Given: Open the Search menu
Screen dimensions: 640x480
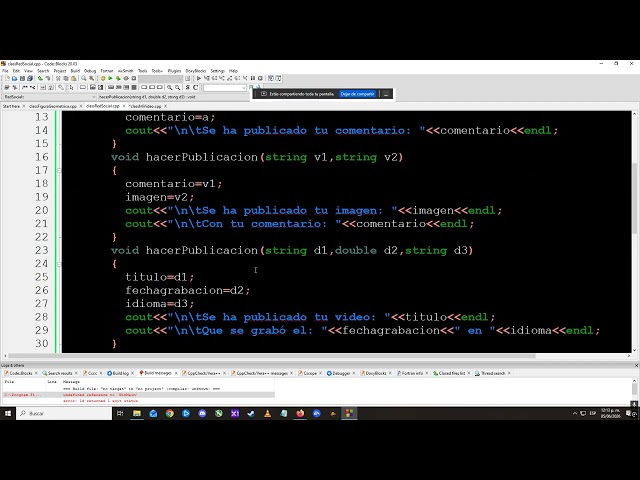Looking at the screenshot, I should 43,71.
